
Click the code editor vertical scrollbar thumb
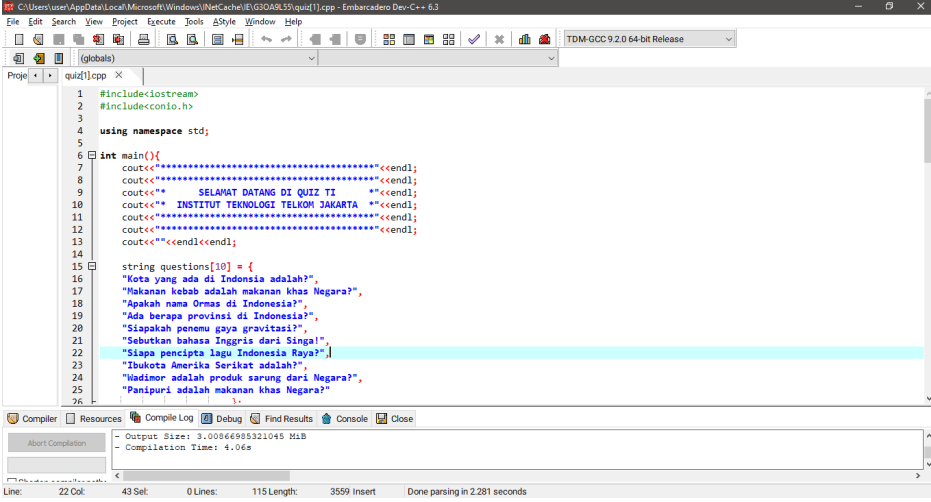tap(927, 131)
